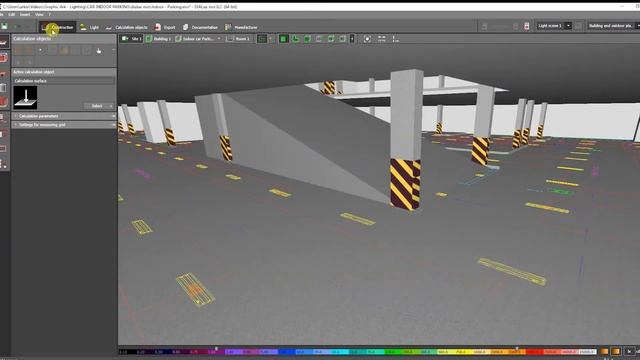Click the green segment of the false color scale

[x=392, y=352]
